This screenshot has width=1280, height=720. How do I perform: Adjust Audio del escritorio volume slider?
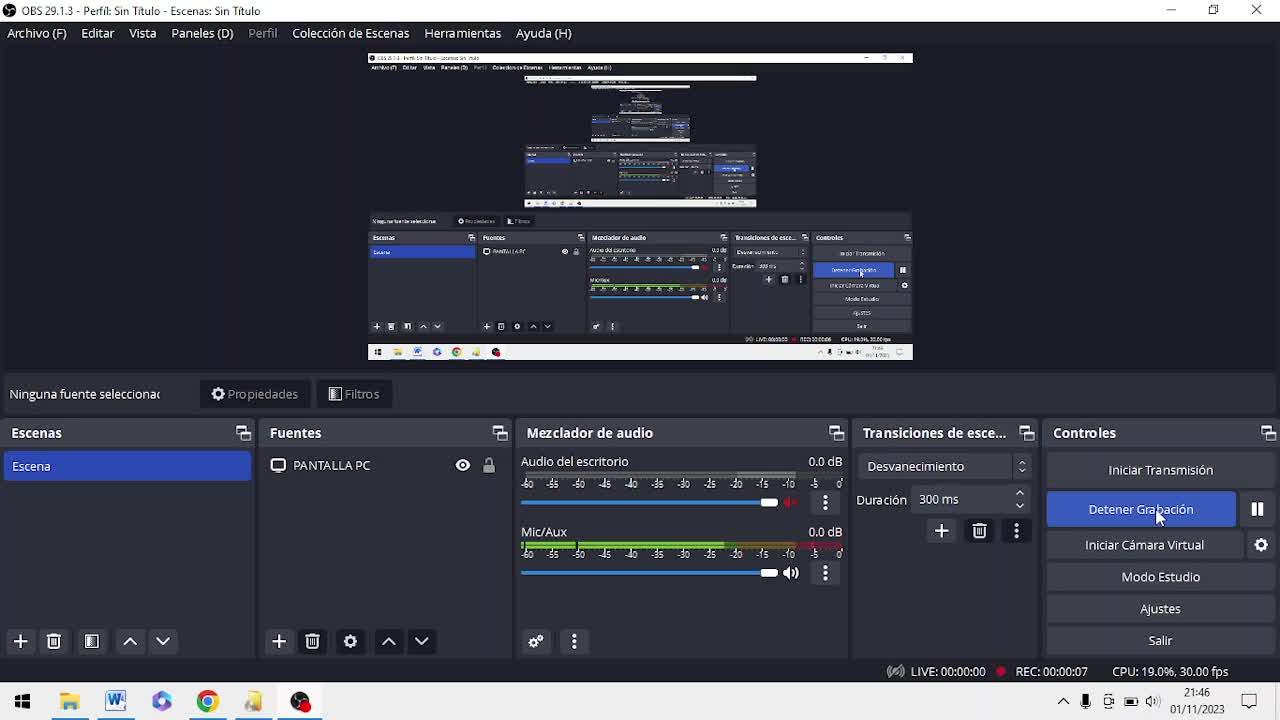pos(649,502)
